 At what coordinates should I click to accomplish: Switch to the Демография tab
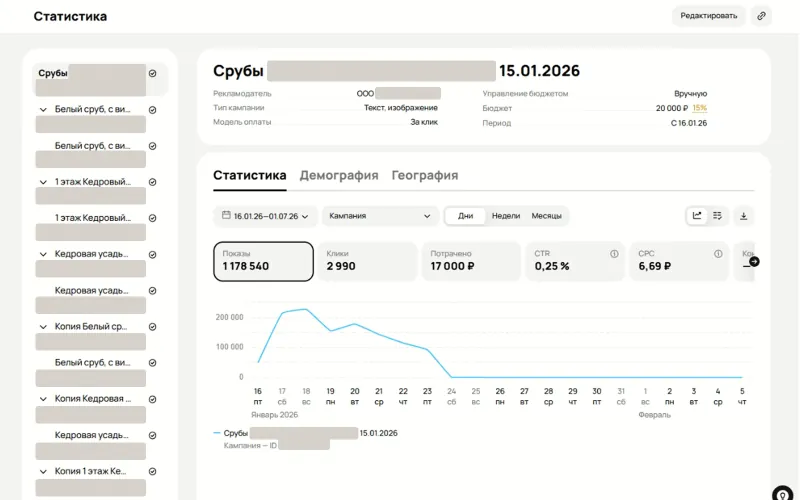(339, 176)
